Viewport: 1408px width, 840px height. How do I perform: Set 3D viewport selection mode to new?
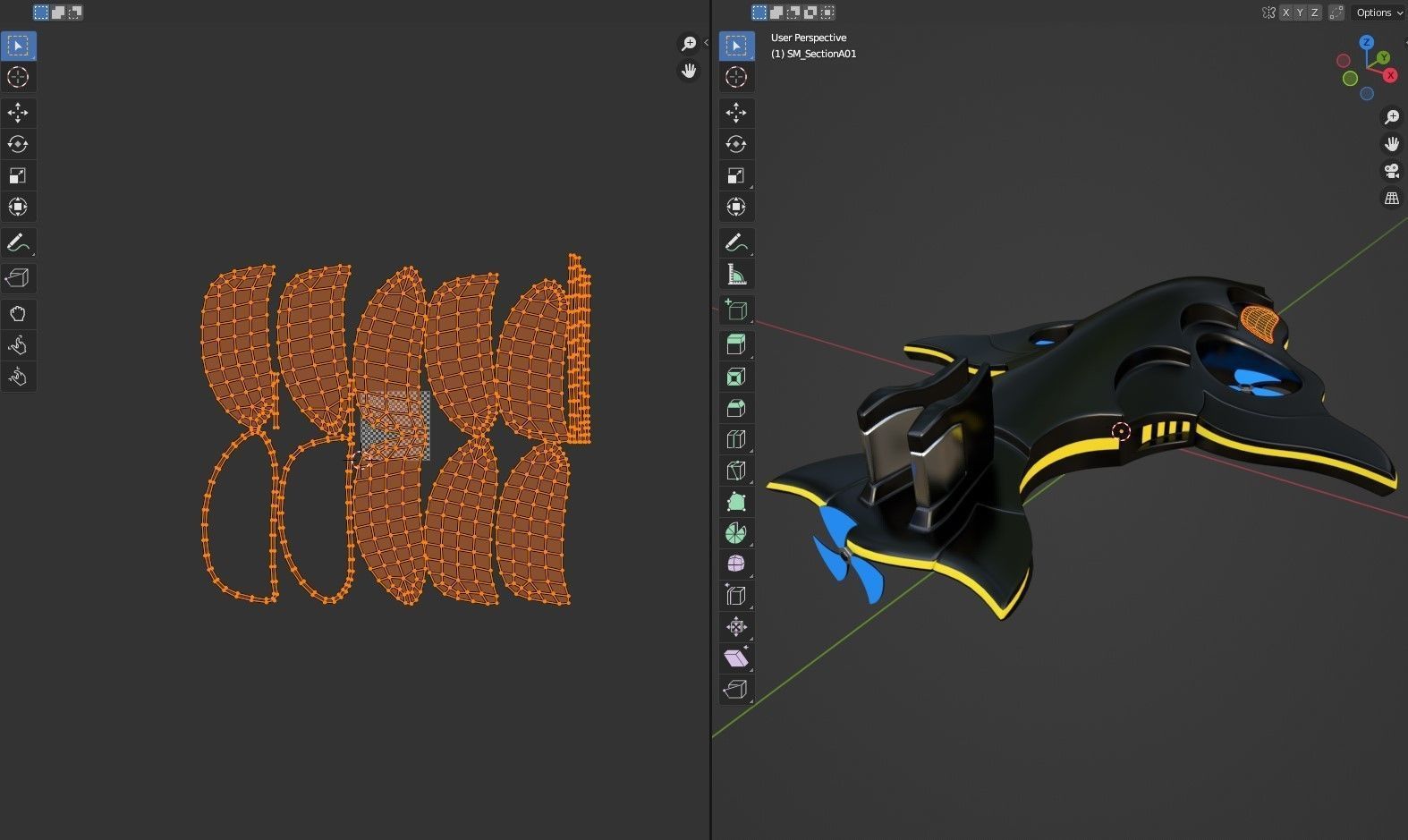click(759, 13)
